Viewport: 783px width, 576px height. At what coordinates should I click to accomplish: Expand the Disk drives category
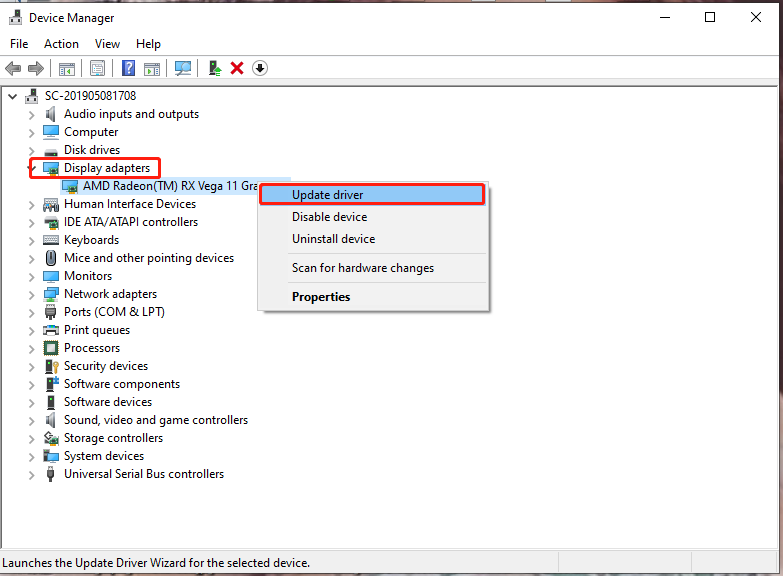[31, 151]
